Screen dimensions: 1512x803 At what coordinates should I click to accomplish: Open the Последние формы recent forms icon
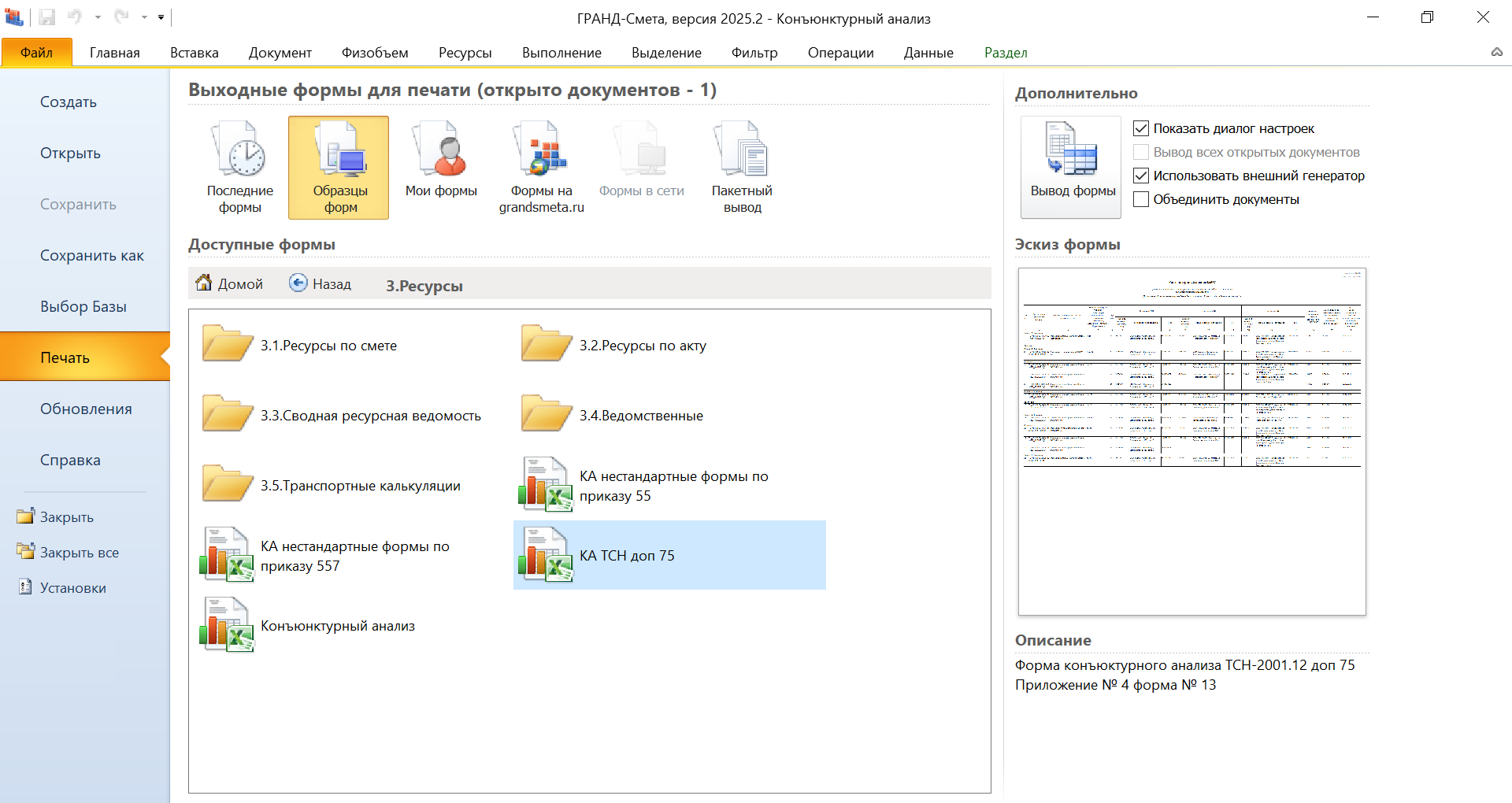pos(240,168)
